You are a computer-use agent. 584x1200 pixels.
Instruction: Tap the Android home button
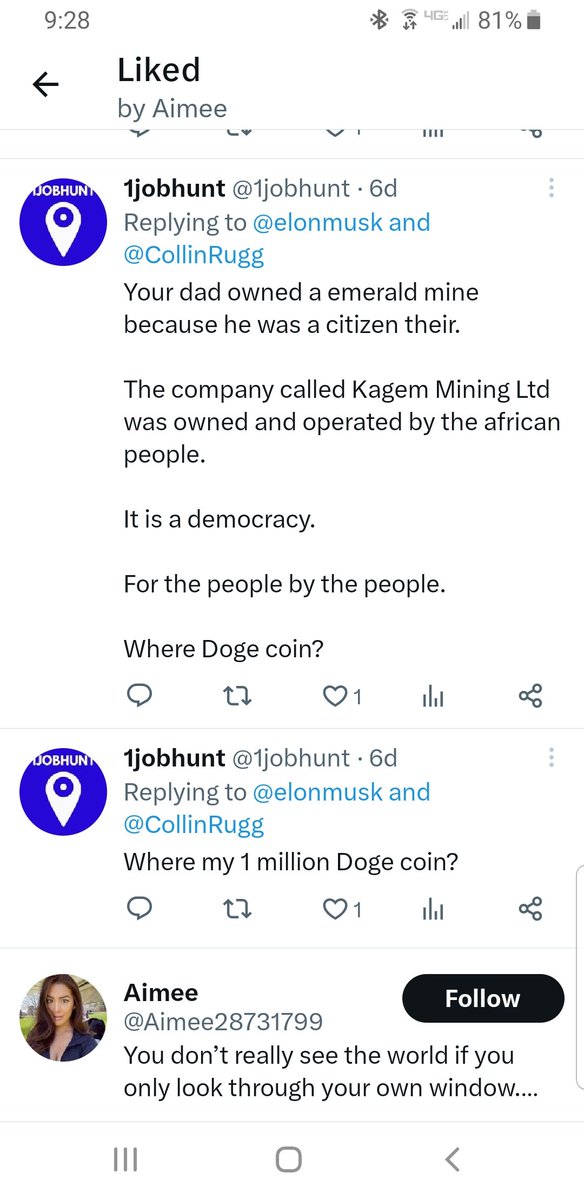(288, 1159)
